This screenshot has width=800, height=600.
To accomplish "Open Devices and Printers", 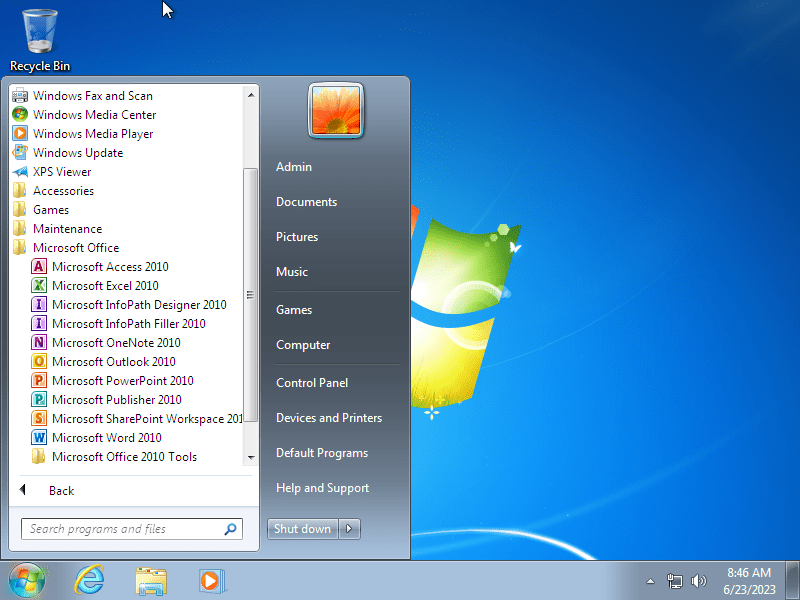I will [329, 418].
